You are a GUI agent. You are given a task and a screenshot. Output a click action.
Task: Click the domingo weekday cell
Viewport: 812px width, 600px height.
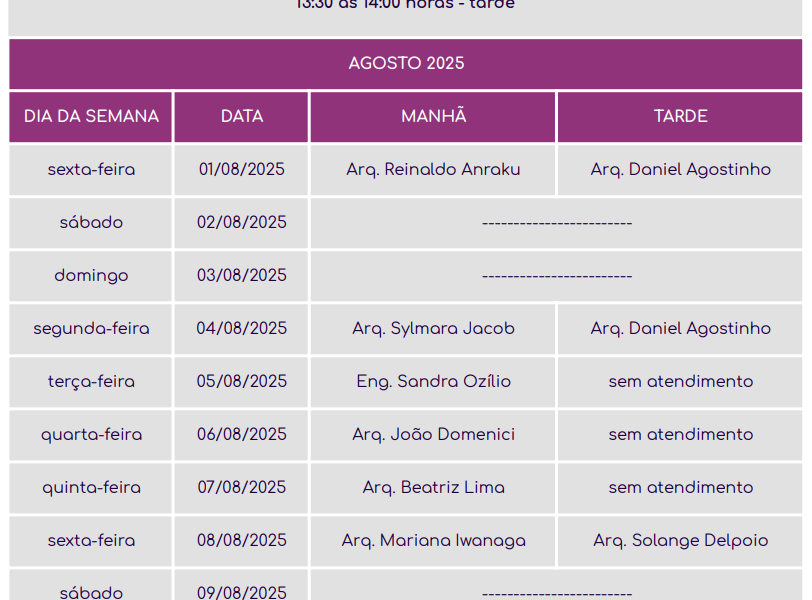(x=91, y=276)
